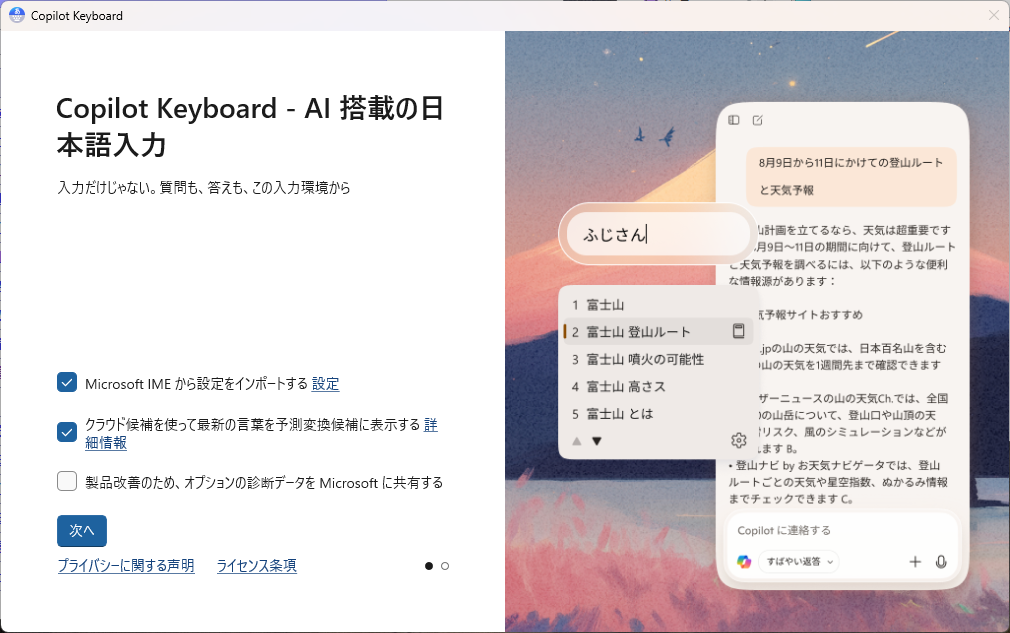Uncheck Microsoft IME から設定をインポートする checkbox

[x=67, y=383]
